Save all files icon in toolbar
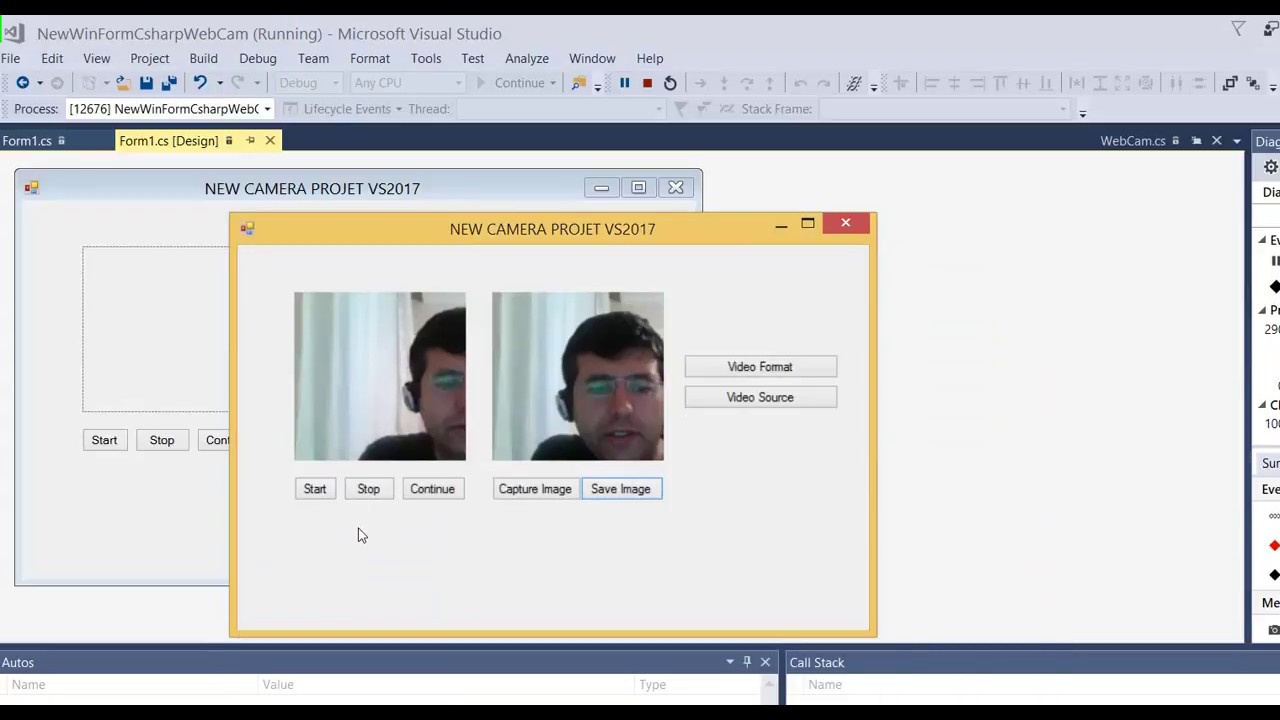The height and width of the screenshot is (720, 1280). click(x=168, y=83)
